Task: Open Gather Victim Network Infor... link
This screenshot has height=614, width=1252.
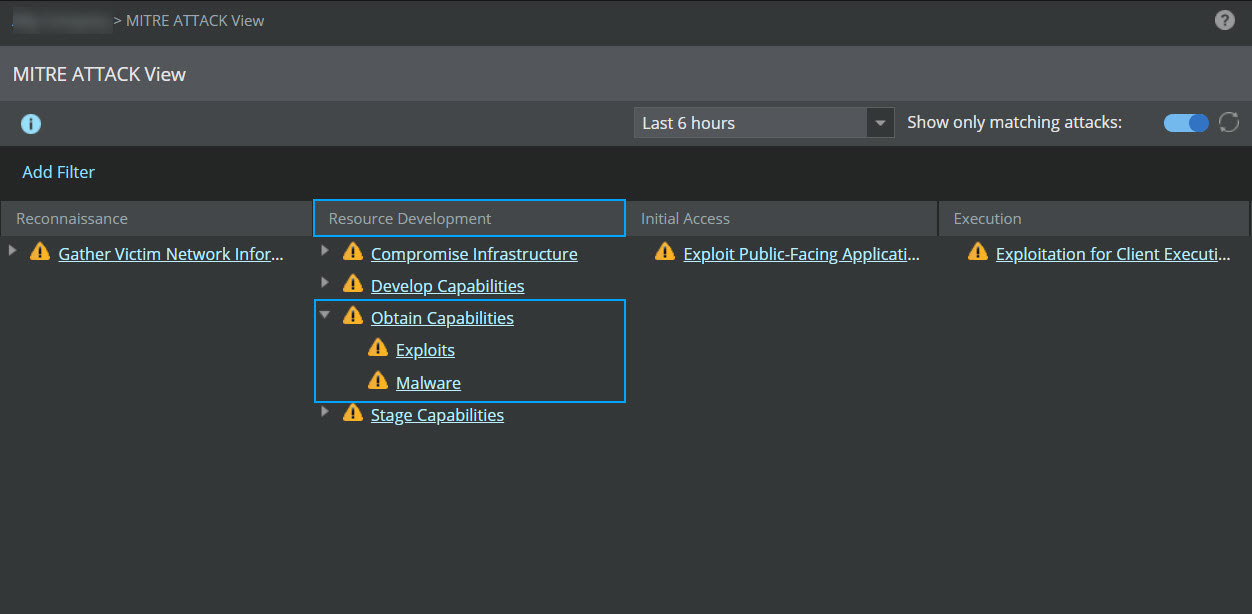Action: (171, 254)
